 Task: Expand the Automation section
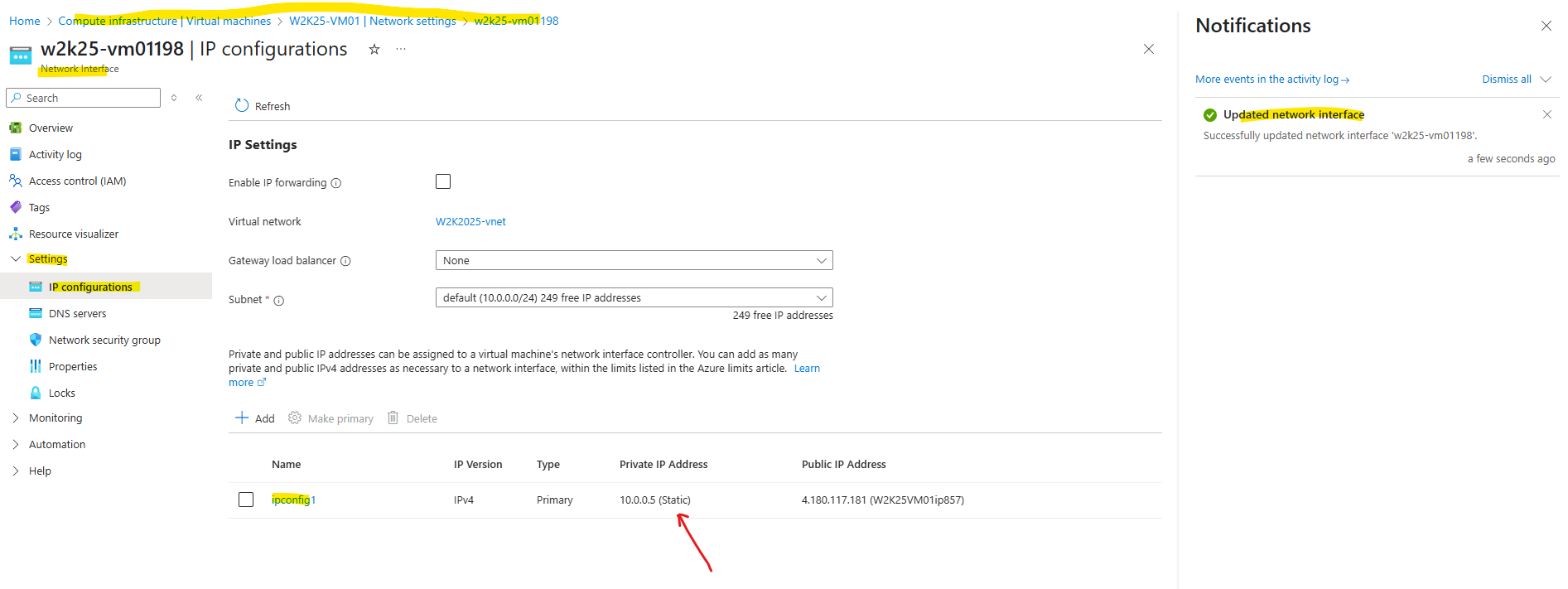pos(16,444)
